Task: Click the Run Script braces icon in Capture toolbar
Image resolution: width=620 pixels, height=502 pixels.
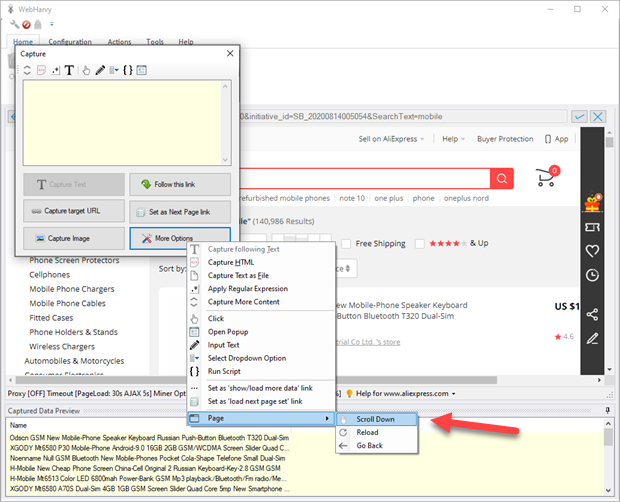Action: pos(126,70)
